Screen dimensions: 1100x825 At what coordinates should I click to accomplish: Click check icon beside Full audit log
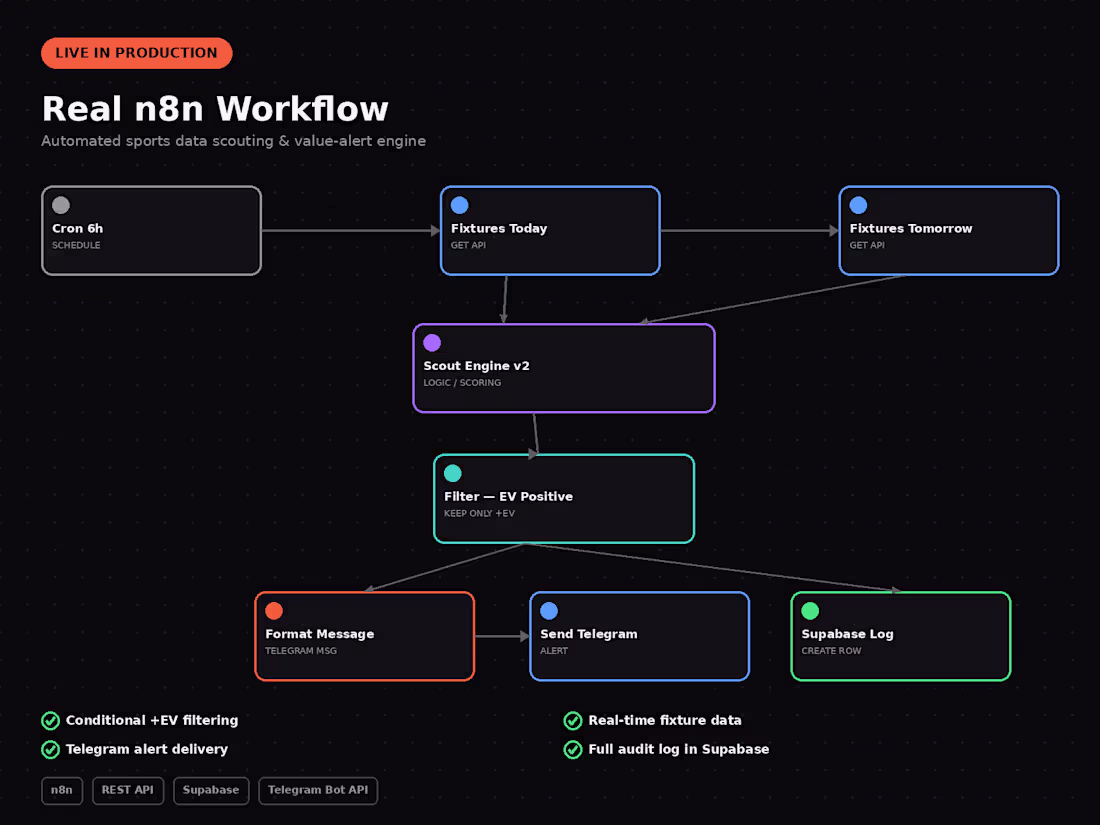click(x=573, y=749)
